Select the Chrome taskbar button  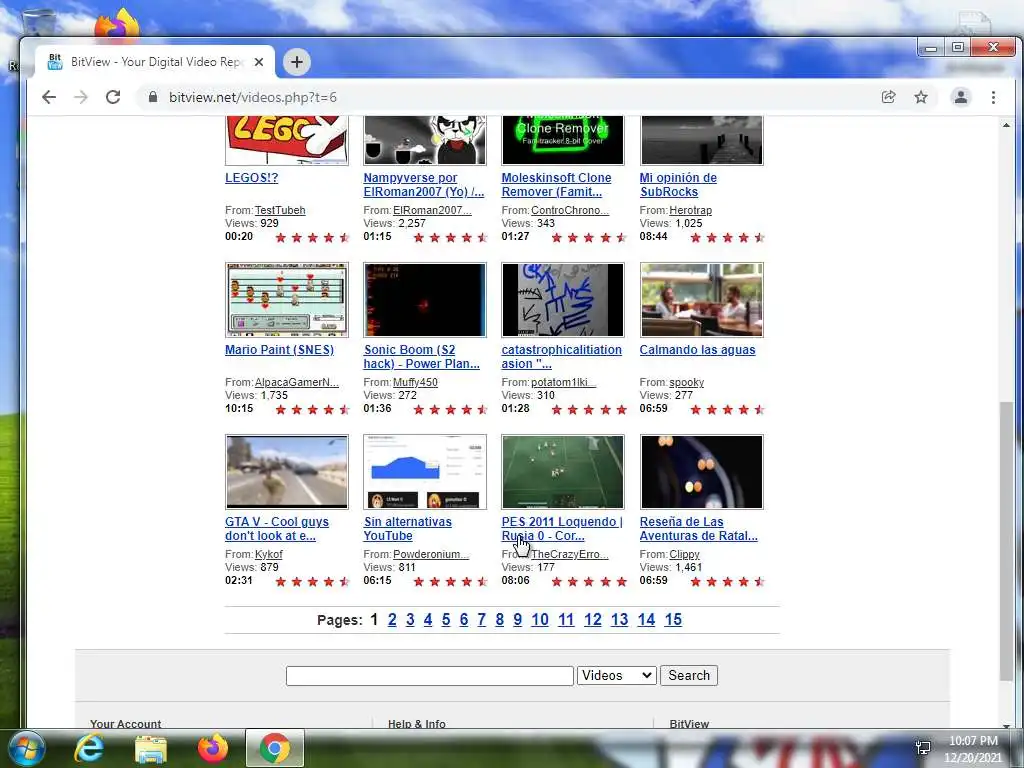pos(275,748)
